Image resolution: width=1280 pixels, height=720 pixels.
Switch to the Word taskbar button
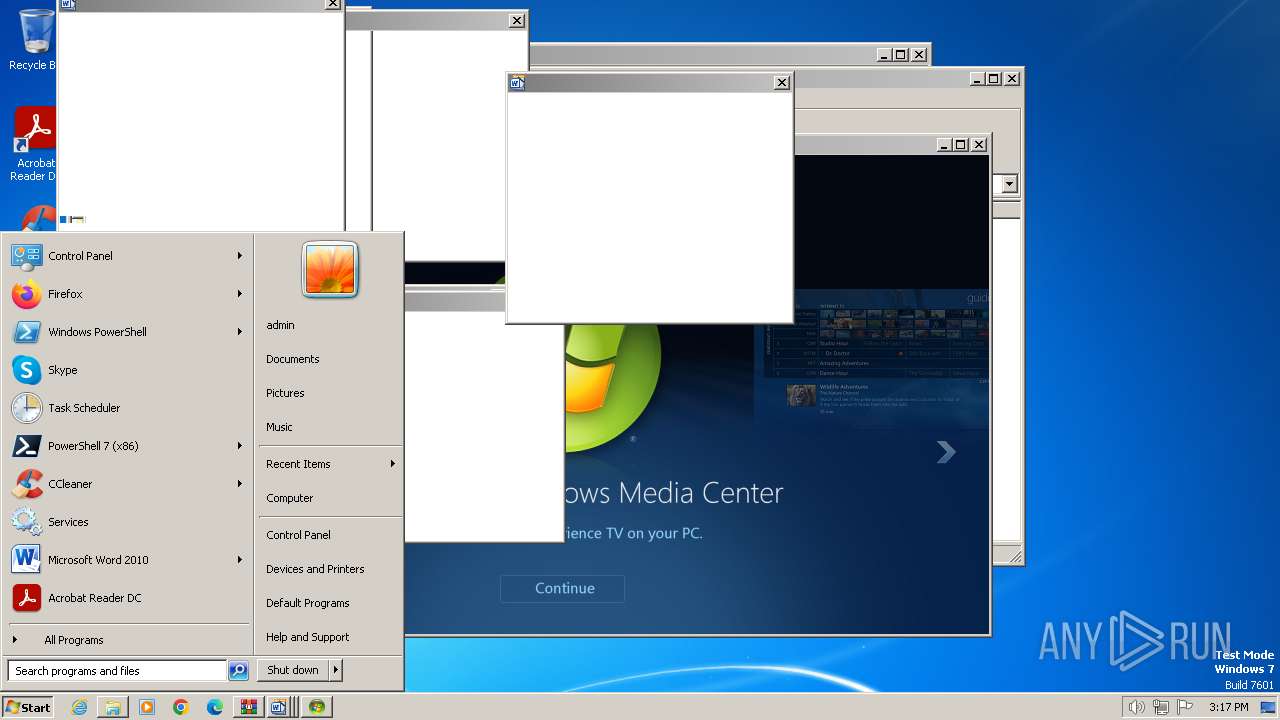[x=281, y=707]
